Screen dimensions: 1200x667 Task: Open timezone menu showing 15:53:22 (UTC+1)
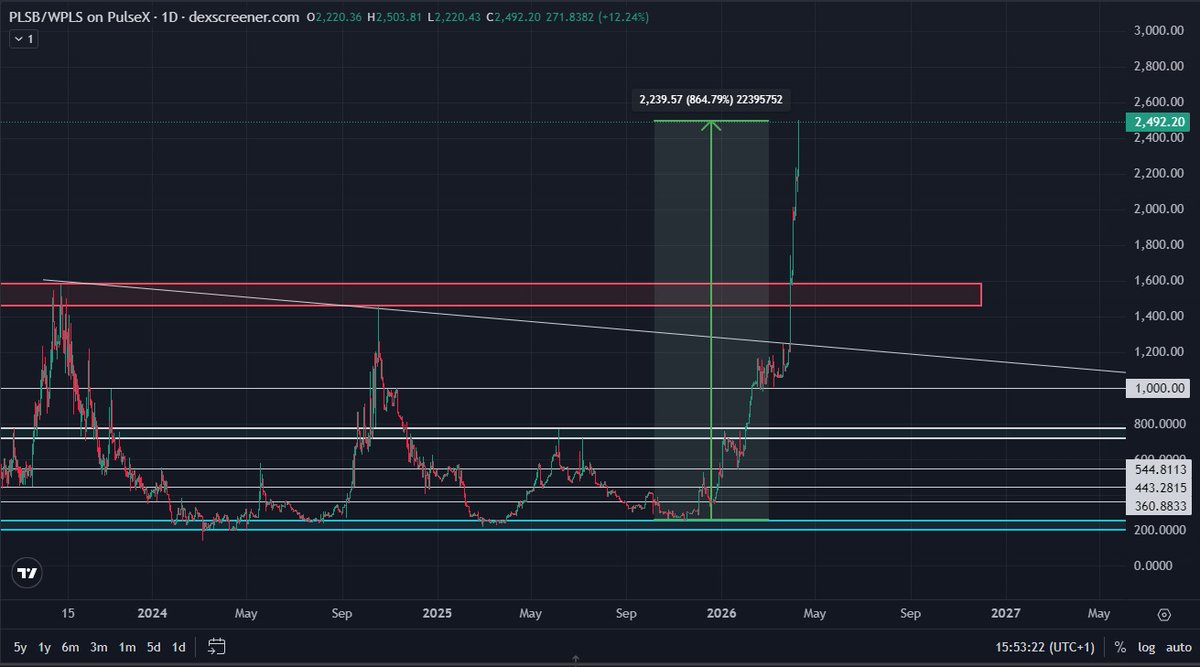click(1046, 647)
